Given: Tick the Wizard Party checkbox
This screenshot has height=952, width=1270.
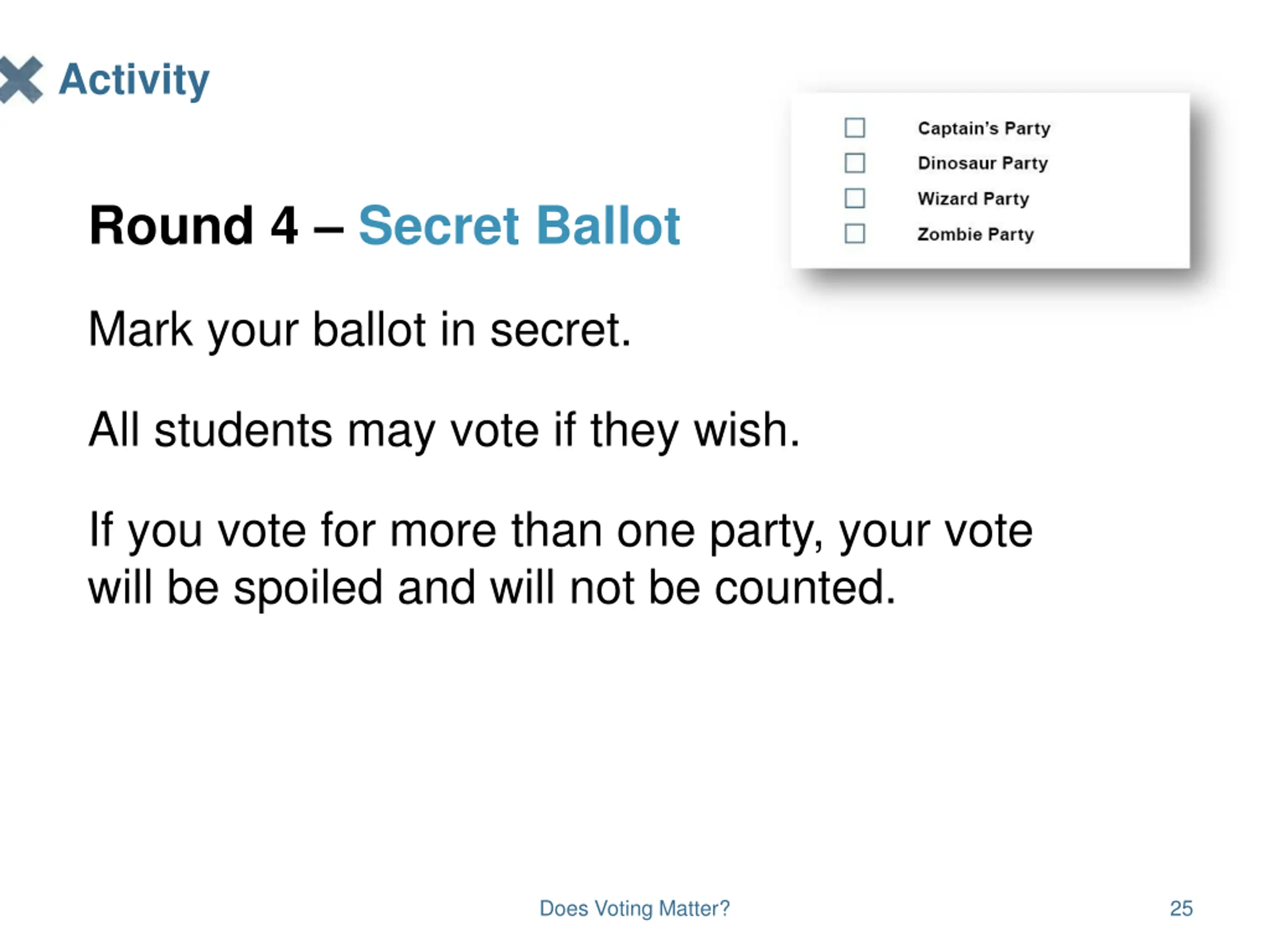Looking at the screenshot, I should (855, 198).
